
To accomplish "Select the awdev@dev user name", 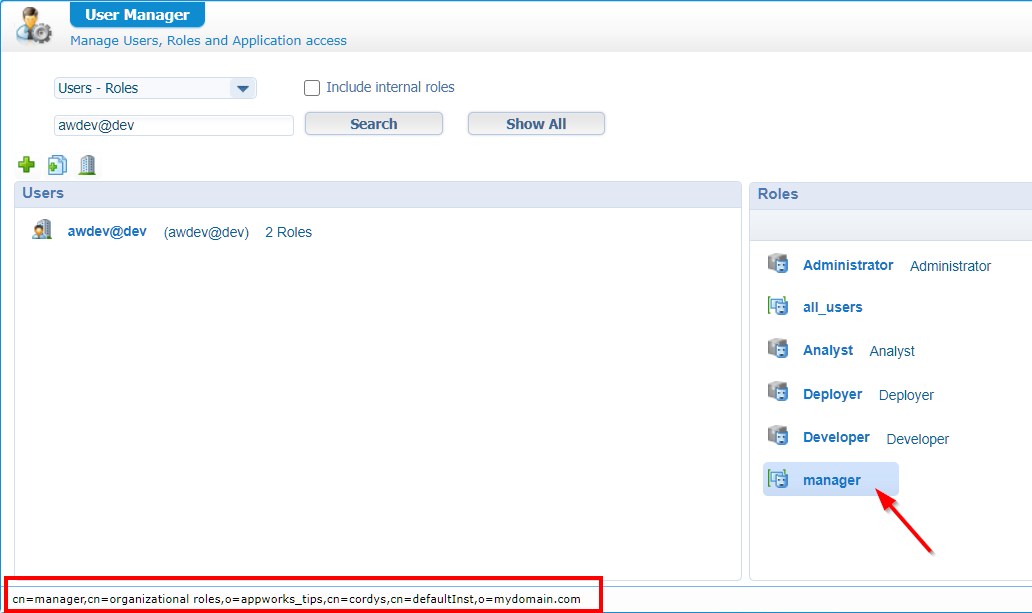I will 107,231.
